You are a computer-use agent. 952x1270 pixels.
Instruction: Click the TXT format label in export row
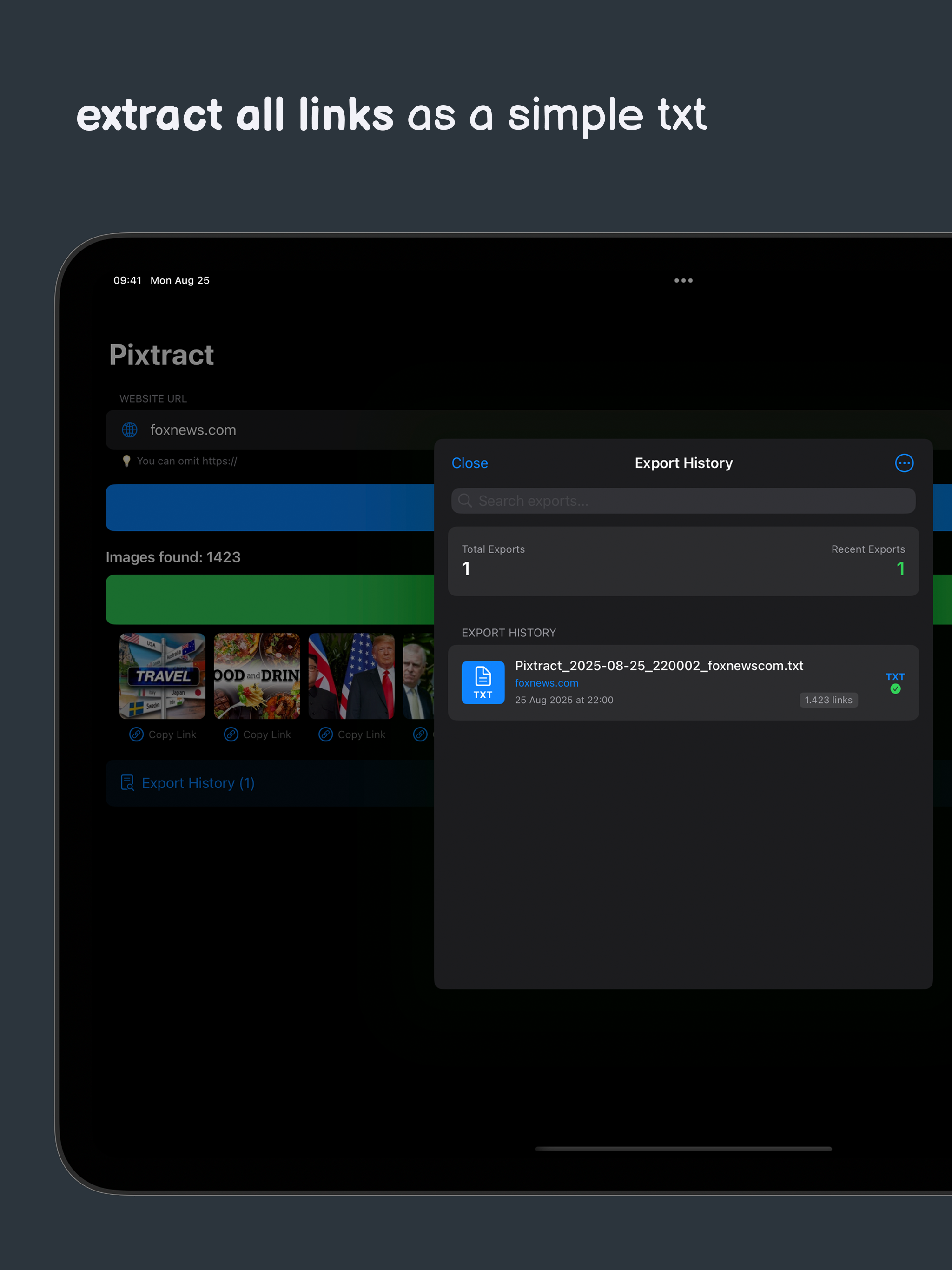[x=895, y=676]
